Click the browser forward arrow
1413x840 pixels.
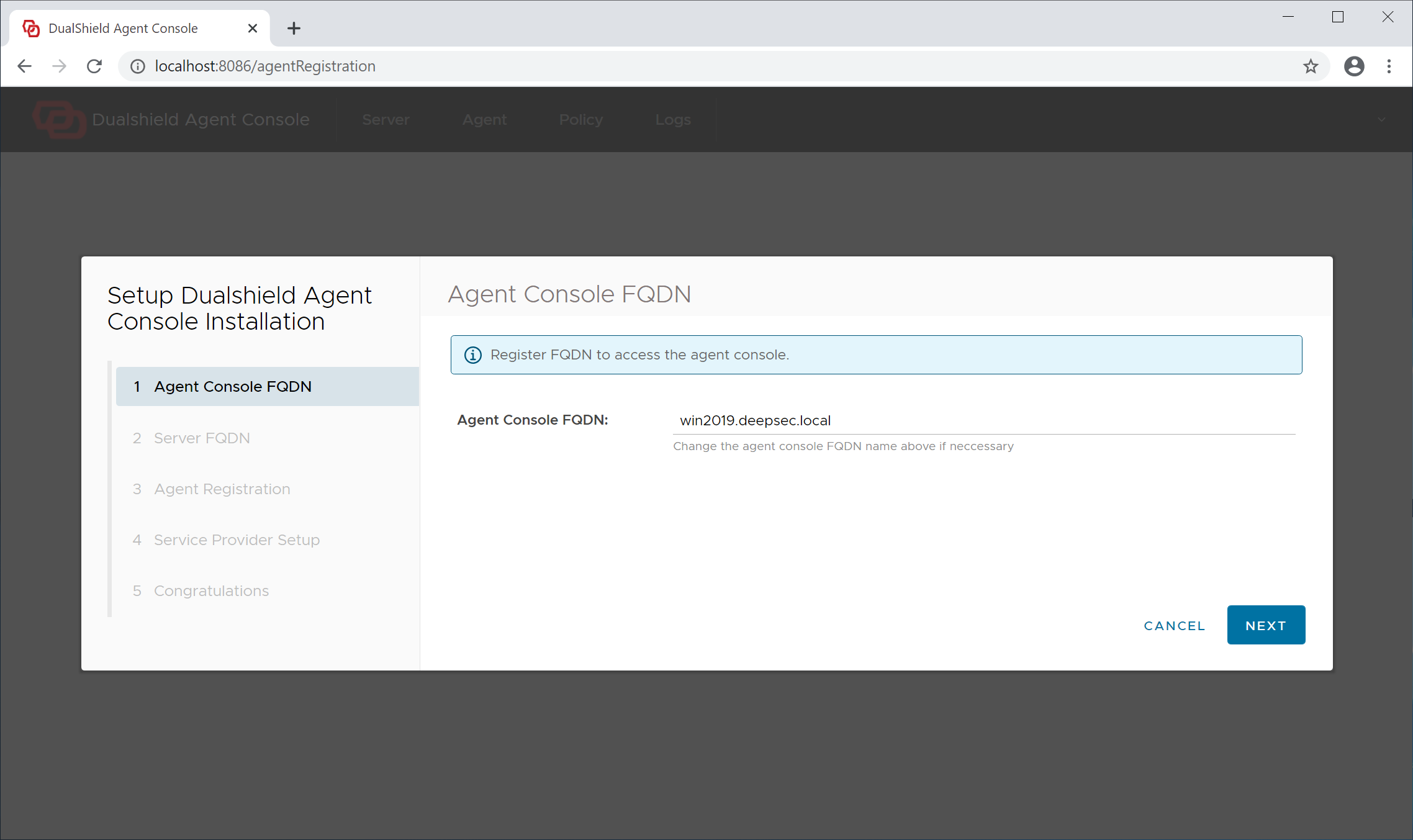coord(60,66)
